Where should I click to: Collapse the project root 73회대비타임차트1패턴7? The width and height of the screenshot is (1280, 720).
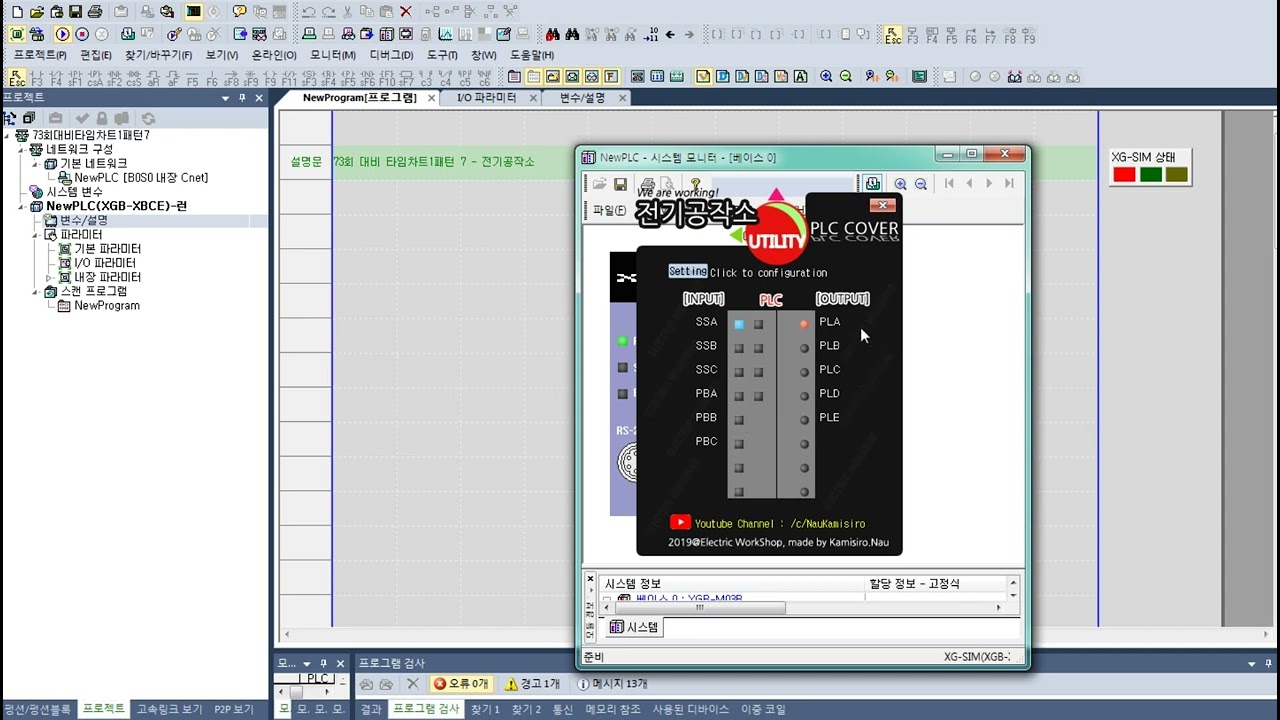pyautogui.click(x=8, y=135)
